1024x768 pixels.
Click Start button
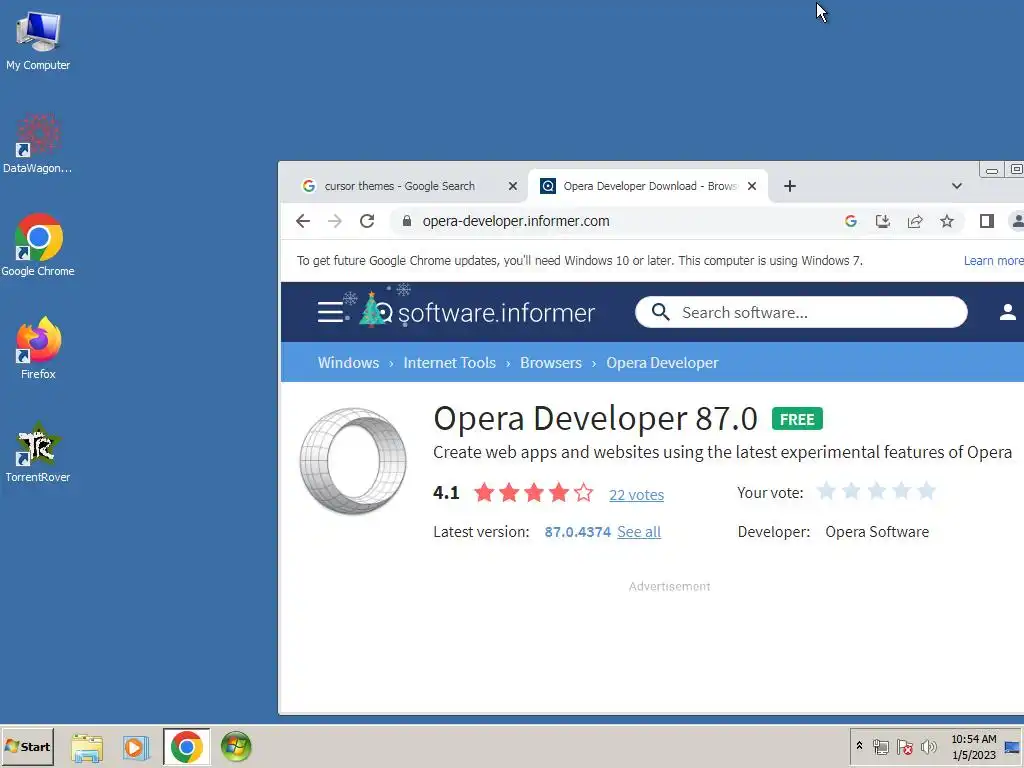[27, 746]
